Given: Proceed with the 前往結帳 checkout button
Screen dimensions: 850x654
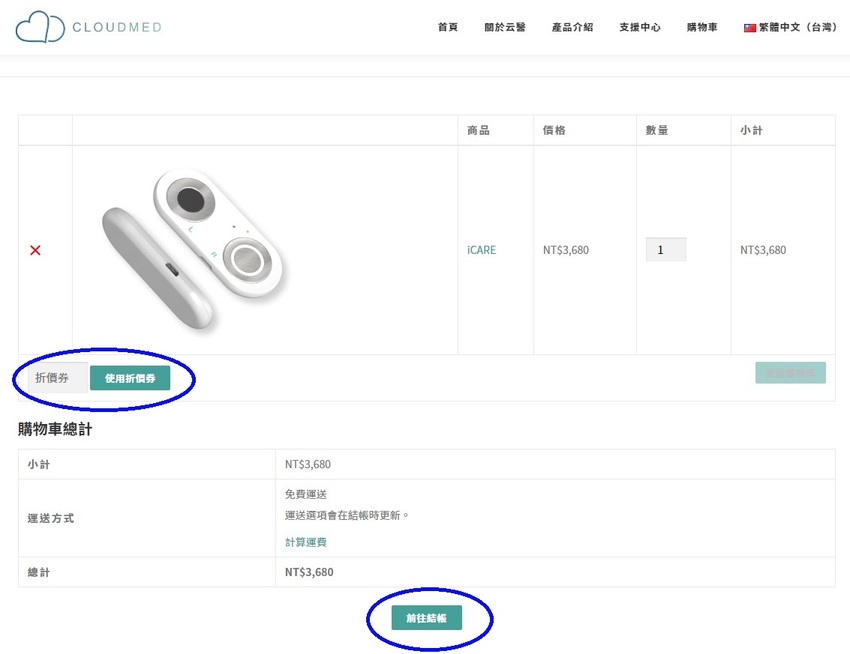Looking at the screenshot, I should pyautogui.click(x=426, y=619).
